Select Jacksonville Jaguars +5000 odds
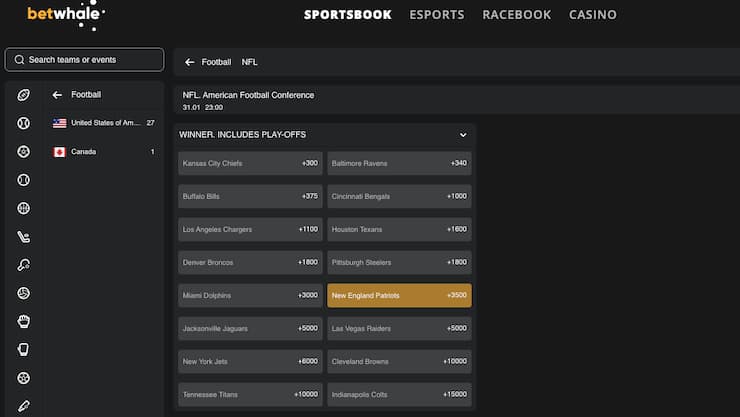 [x=250, y=328]
